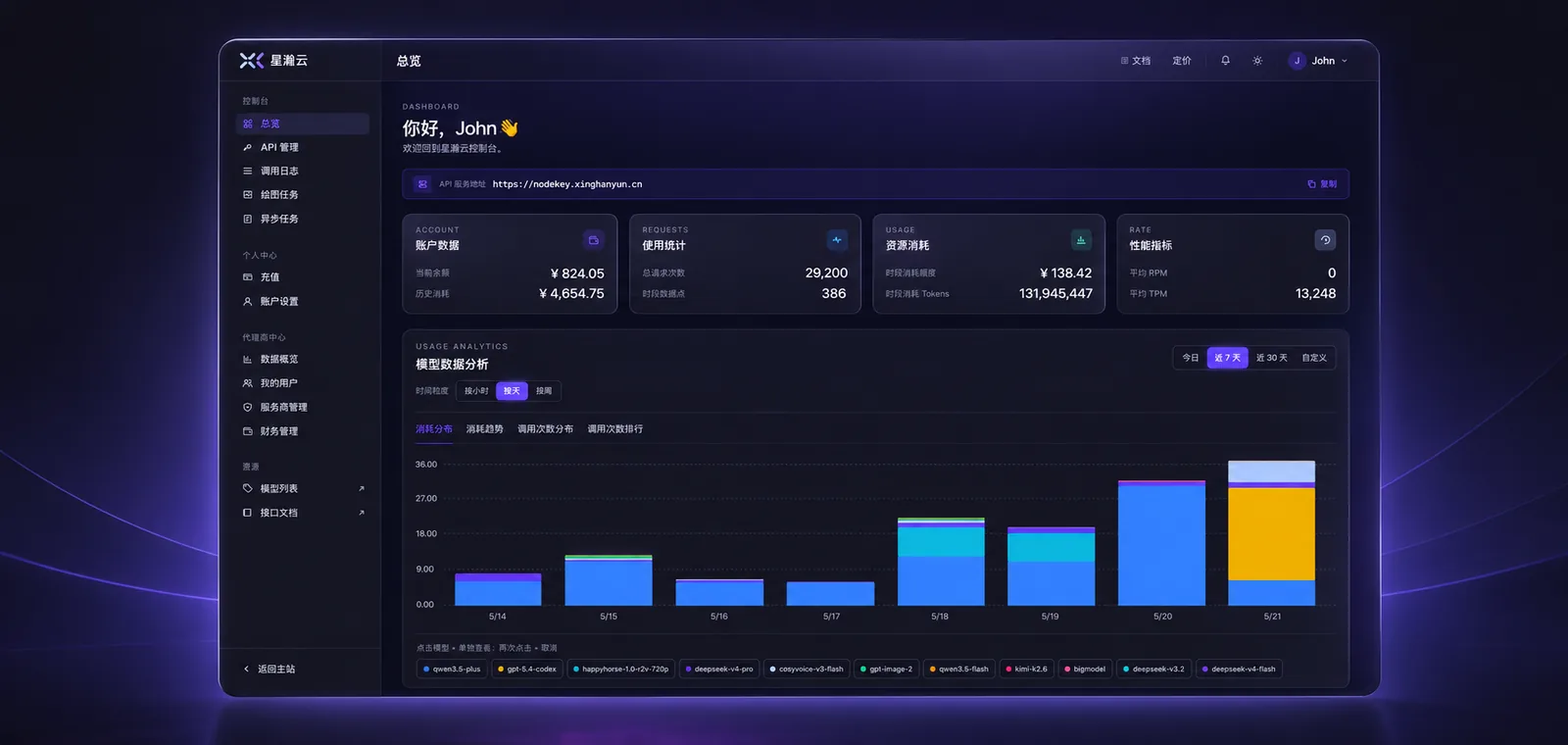Switch to 消耗趋势 tab
The image size is (1568, 745).
tap(485, 429)
